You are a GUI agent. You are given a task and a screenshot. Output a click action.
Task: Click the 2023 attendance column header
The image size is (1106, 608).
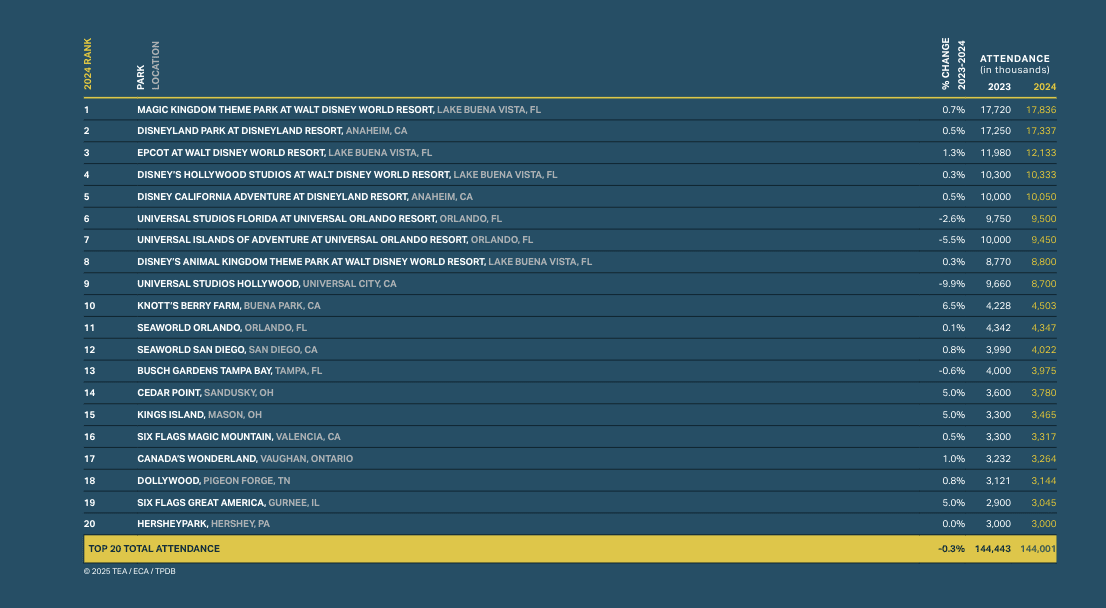tap(998, 87)
